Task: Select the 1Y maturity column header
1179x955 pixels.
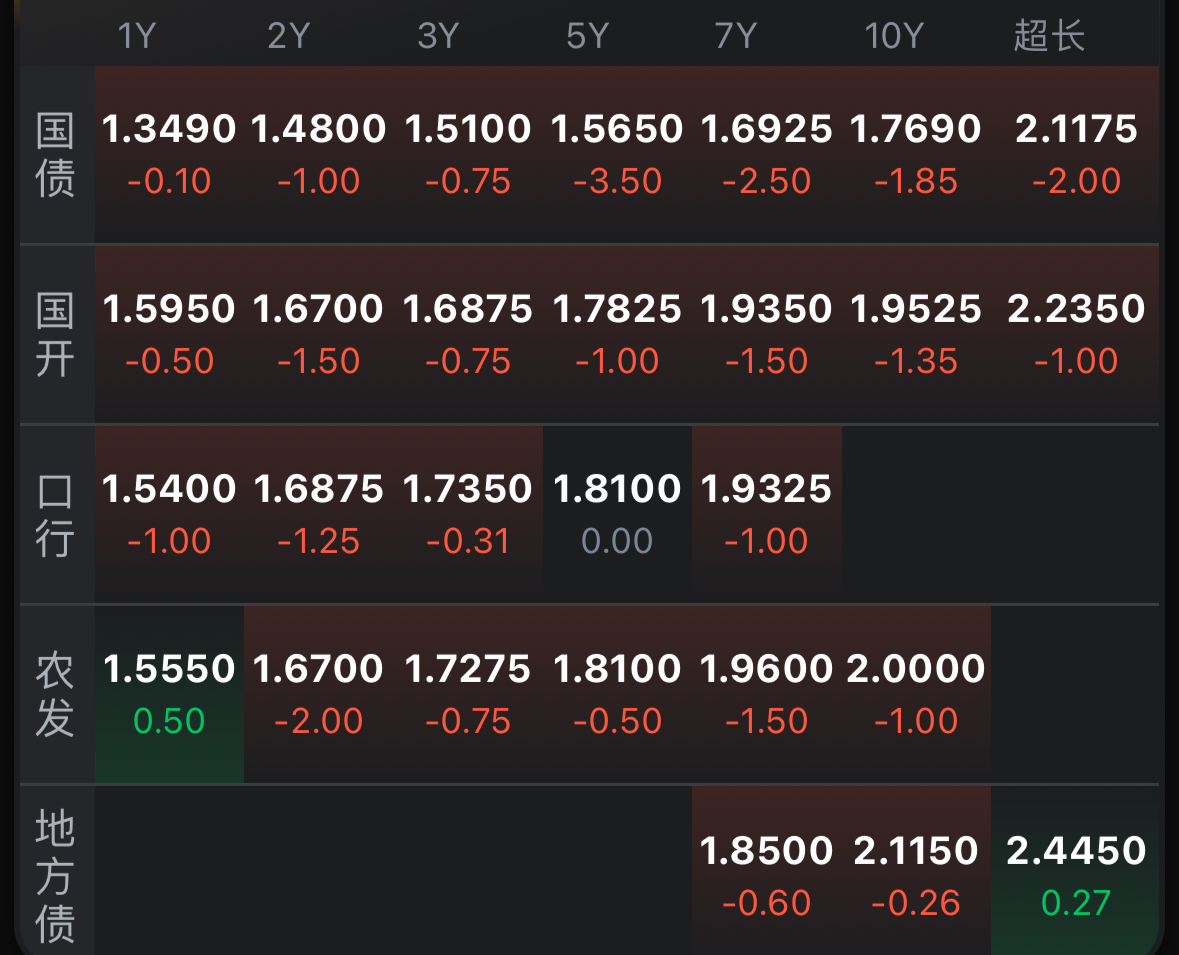Action: click(x=137, y=37)
